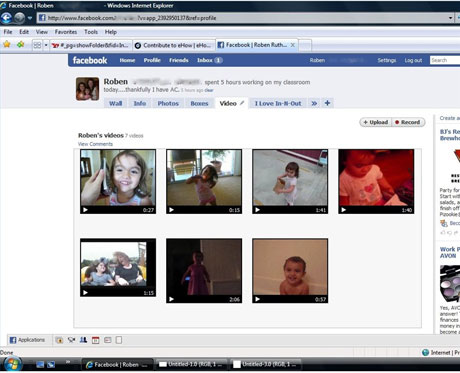Switch to the Boxes profile tab
The height and width of the screenshot is (373, 460).
point(199,103)
